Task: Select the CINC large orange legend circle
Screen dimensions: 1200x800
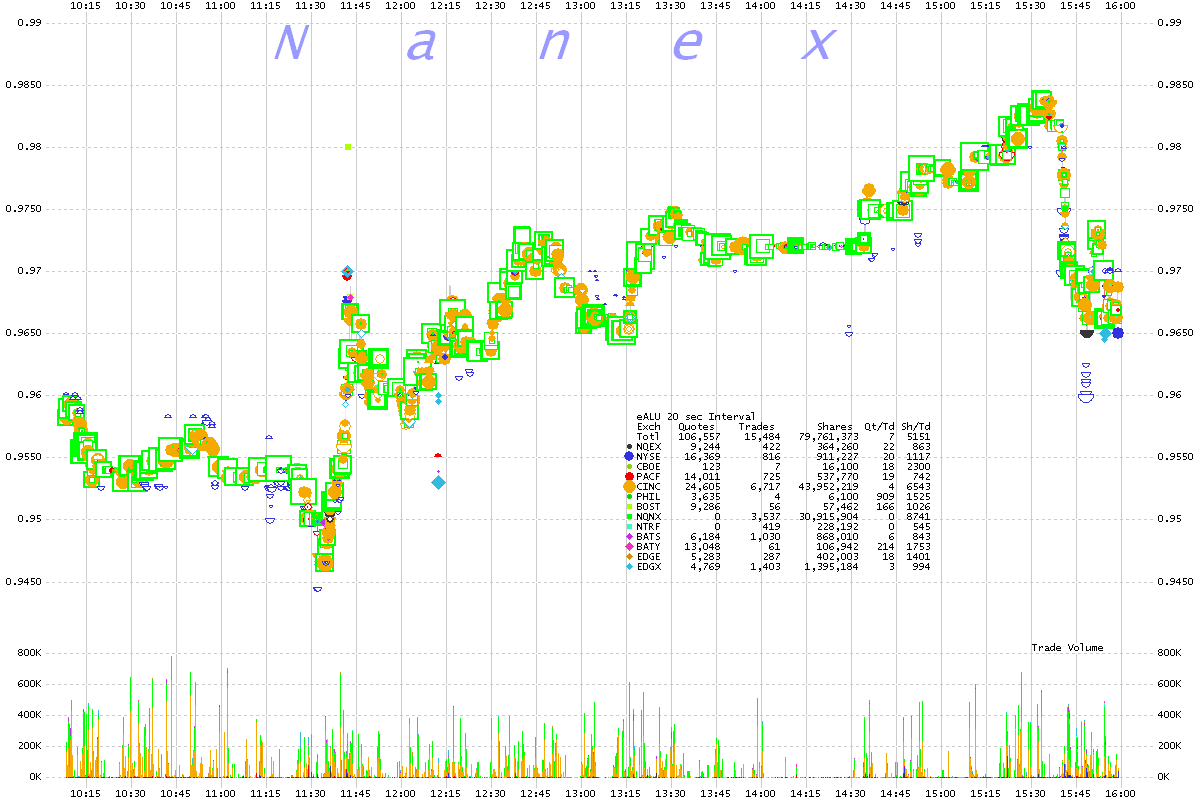Action: [x=628, y=486]
